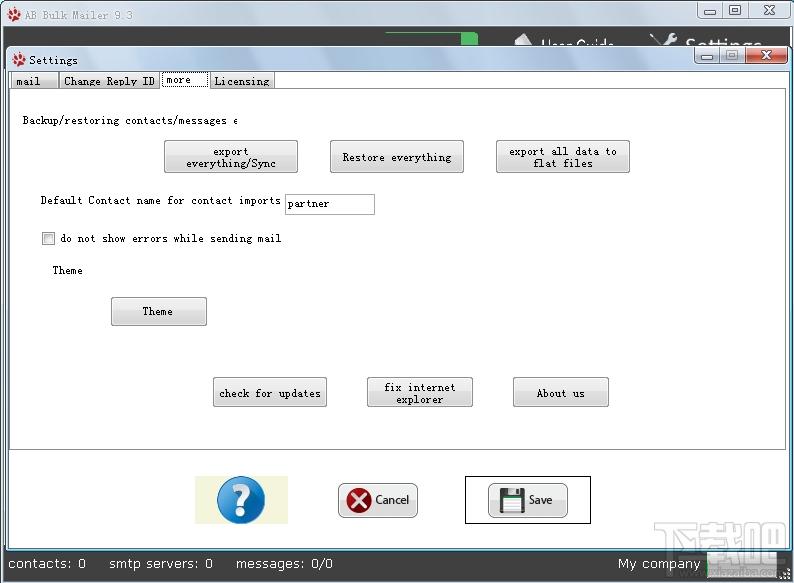Click the AB Bulk Mailer title paw icon
The height and width of the screenshot is (583, 794).
(x=14, y=15)
